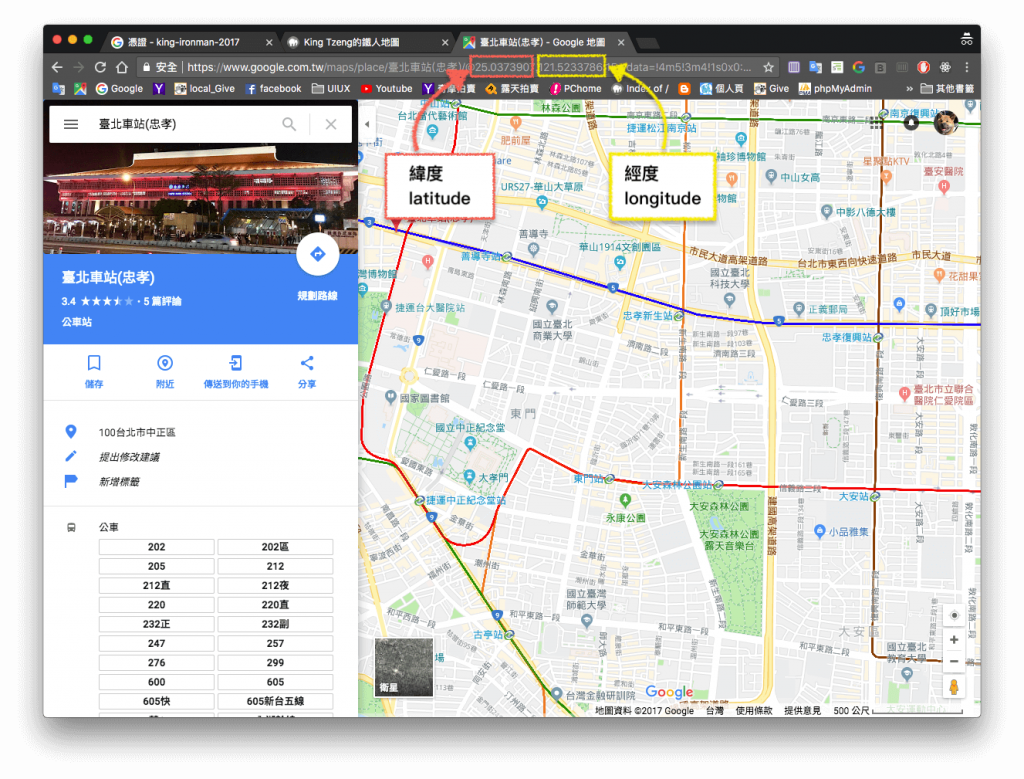
Task: Click the red Adblock extension icon
Action: point(923,67)
